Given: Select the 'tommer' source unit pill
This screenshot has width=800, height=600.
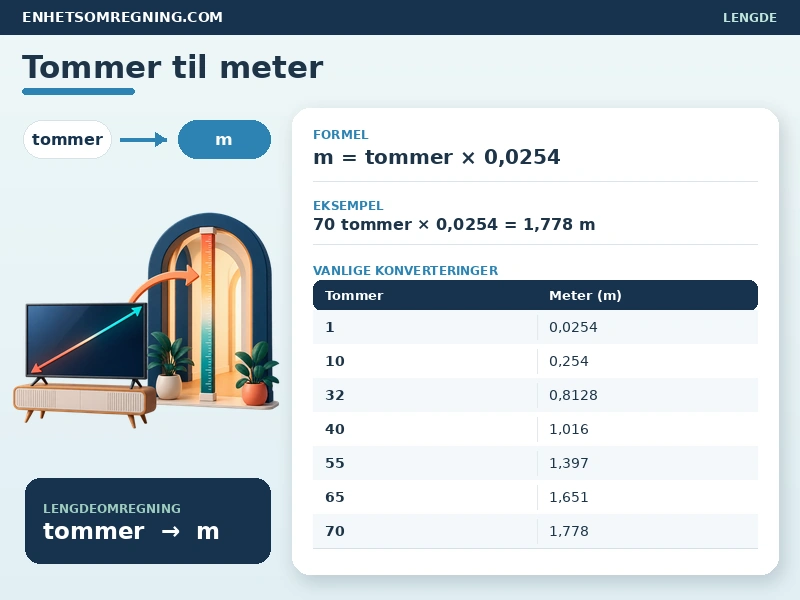Looking at the screenshot, I should (x=67, y=139).
